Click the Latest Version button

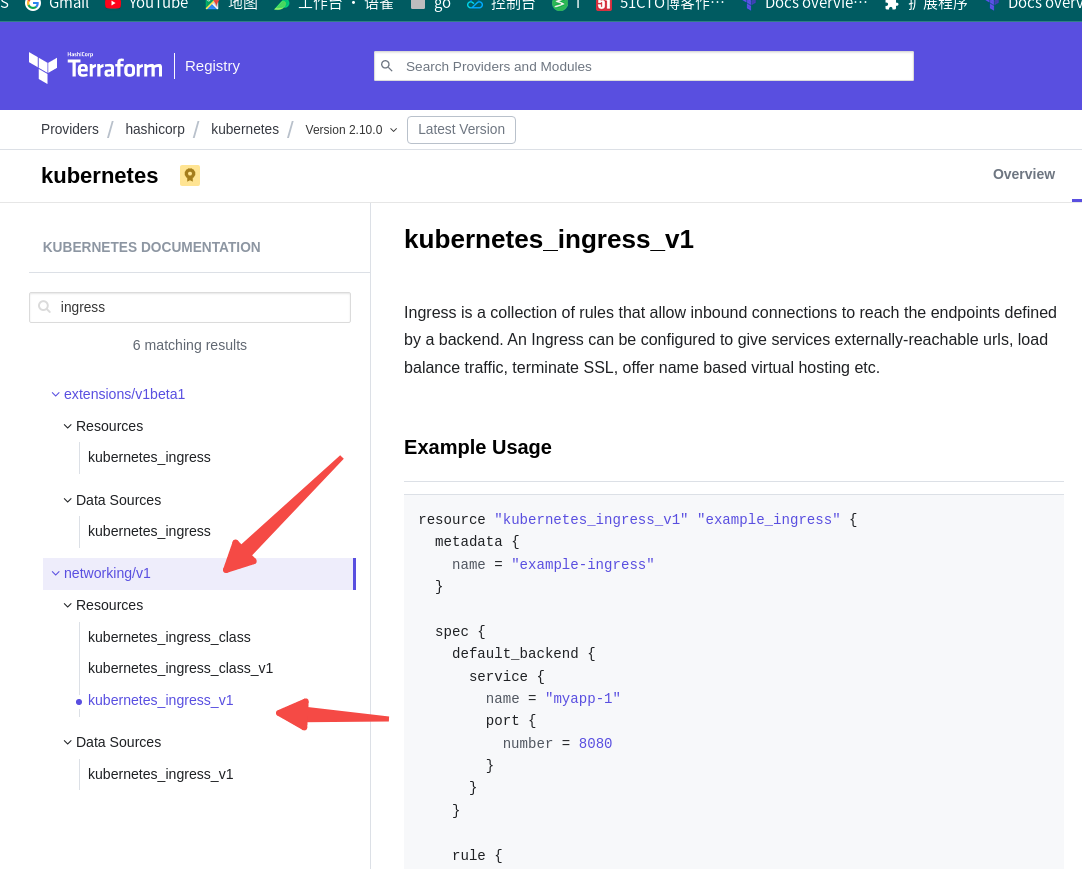(x=461, y=130)
